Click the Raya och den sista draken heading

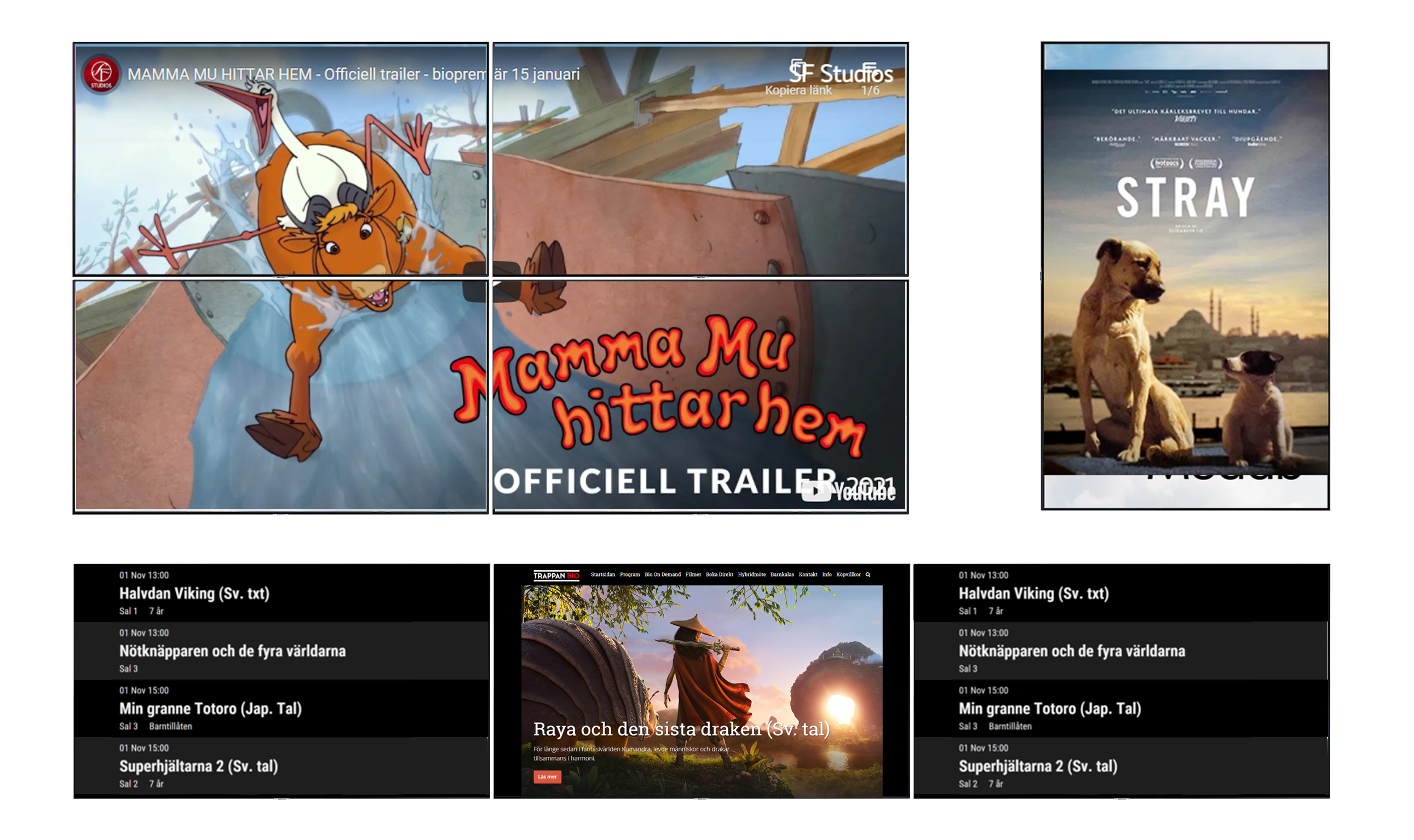[681, 729]
